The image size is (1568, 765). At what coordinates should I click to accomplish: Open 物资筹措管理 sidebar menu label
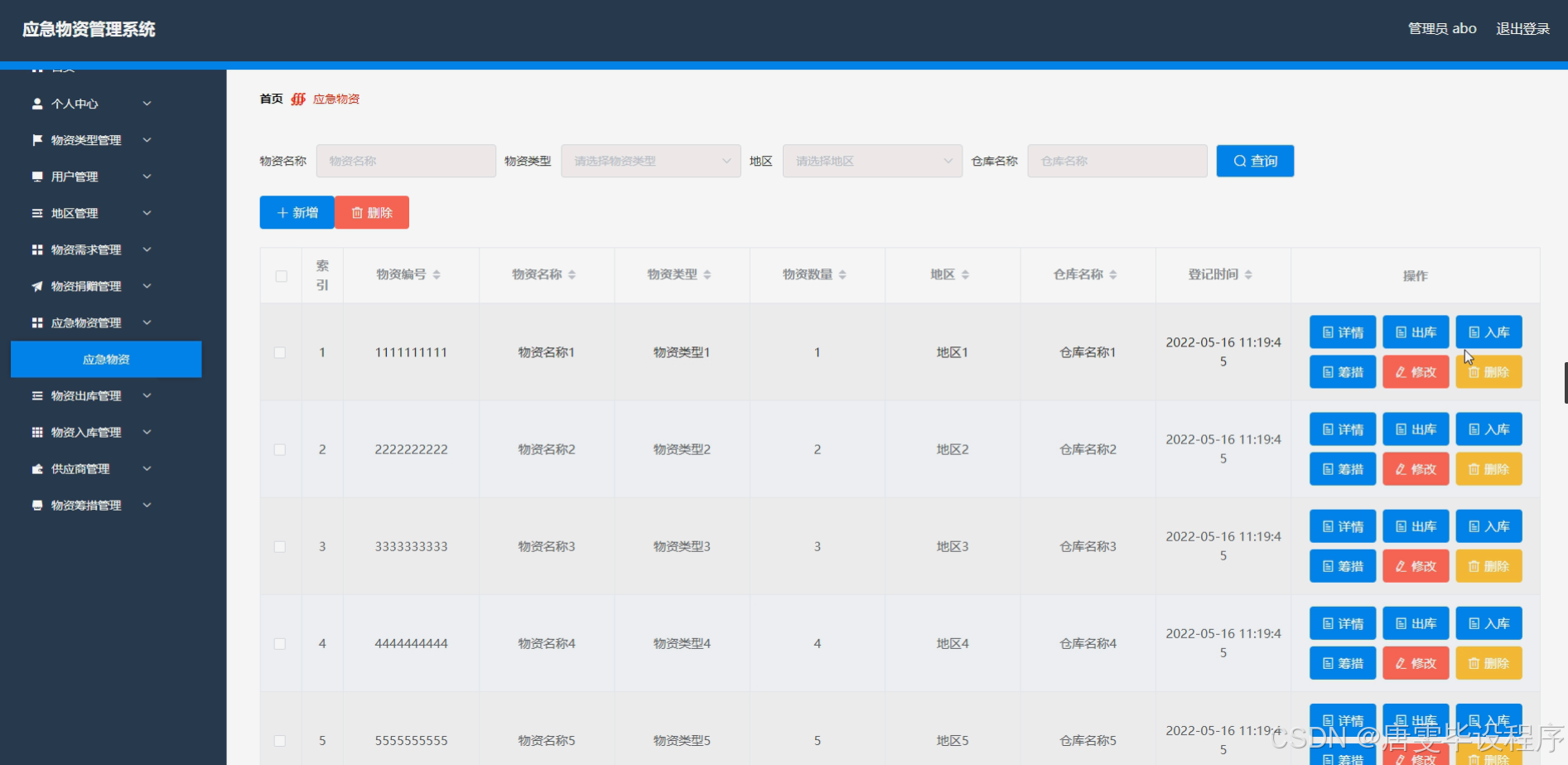pyautogui.click(x=86, y=505)
